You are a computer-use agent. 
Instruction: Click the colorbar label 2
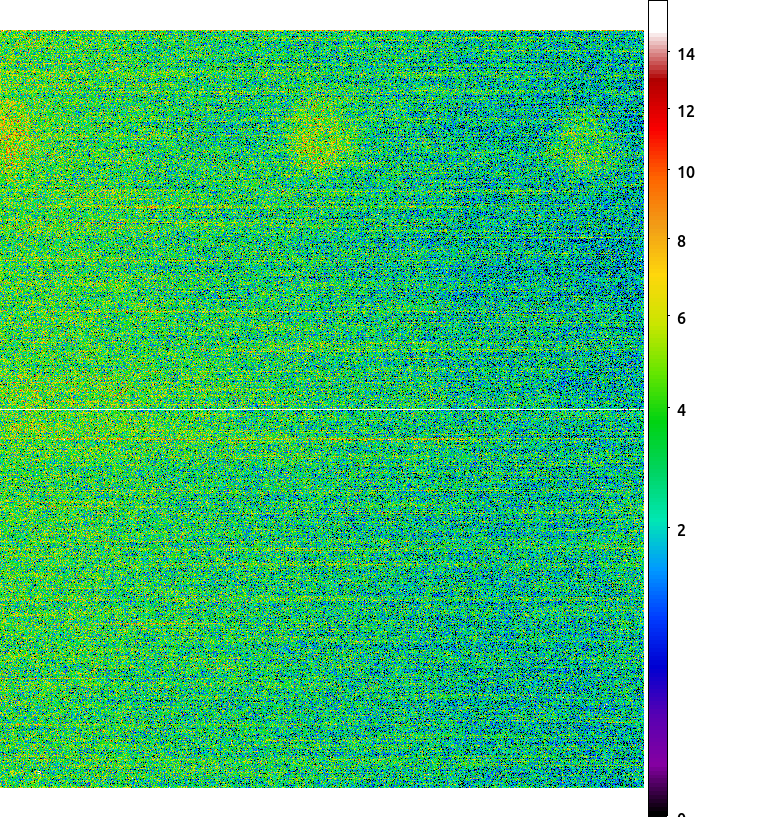(x=681, y=530)
